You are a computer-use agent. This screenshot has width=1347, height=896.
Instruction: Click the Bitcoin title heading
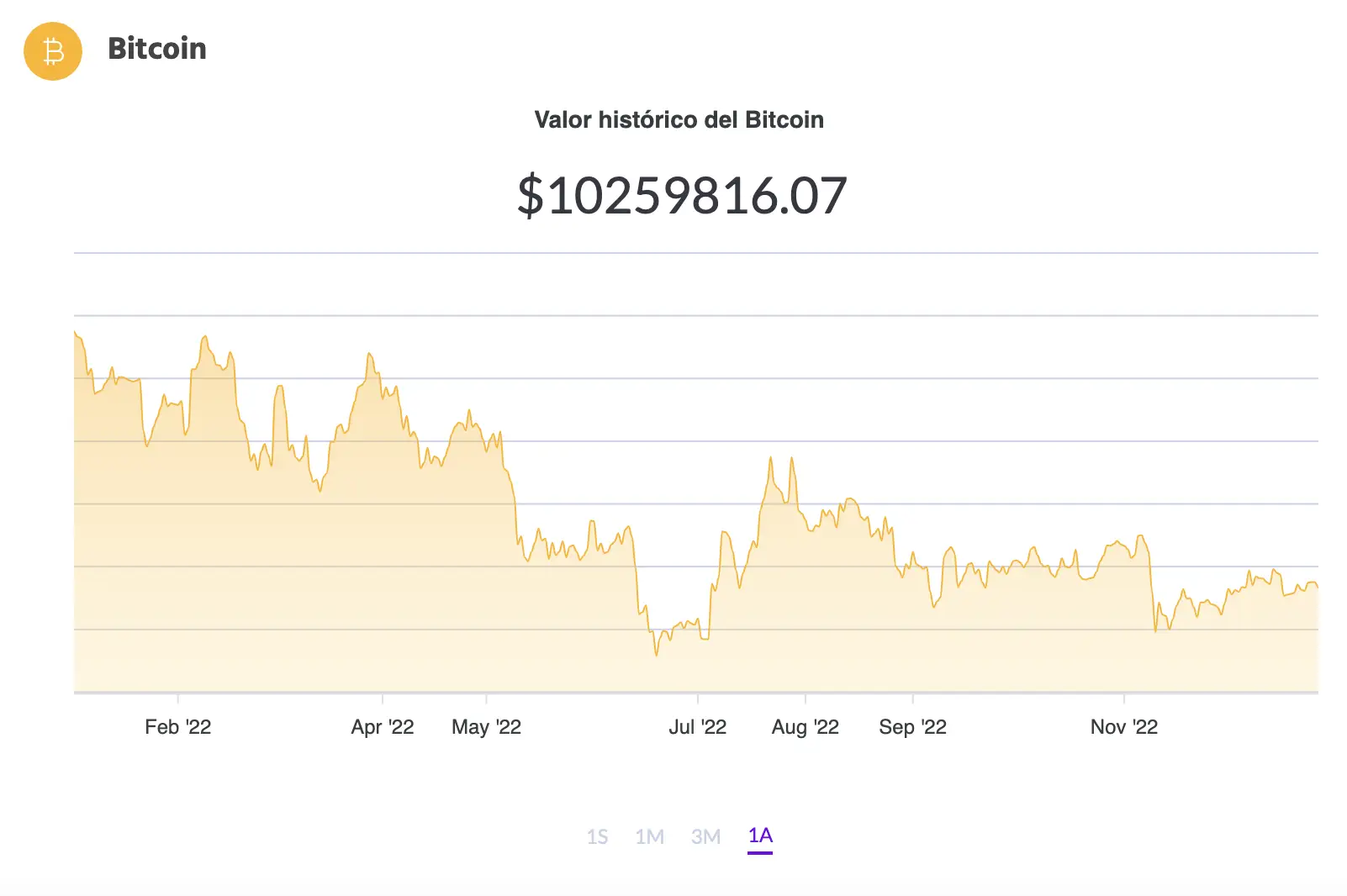[157, 50]
